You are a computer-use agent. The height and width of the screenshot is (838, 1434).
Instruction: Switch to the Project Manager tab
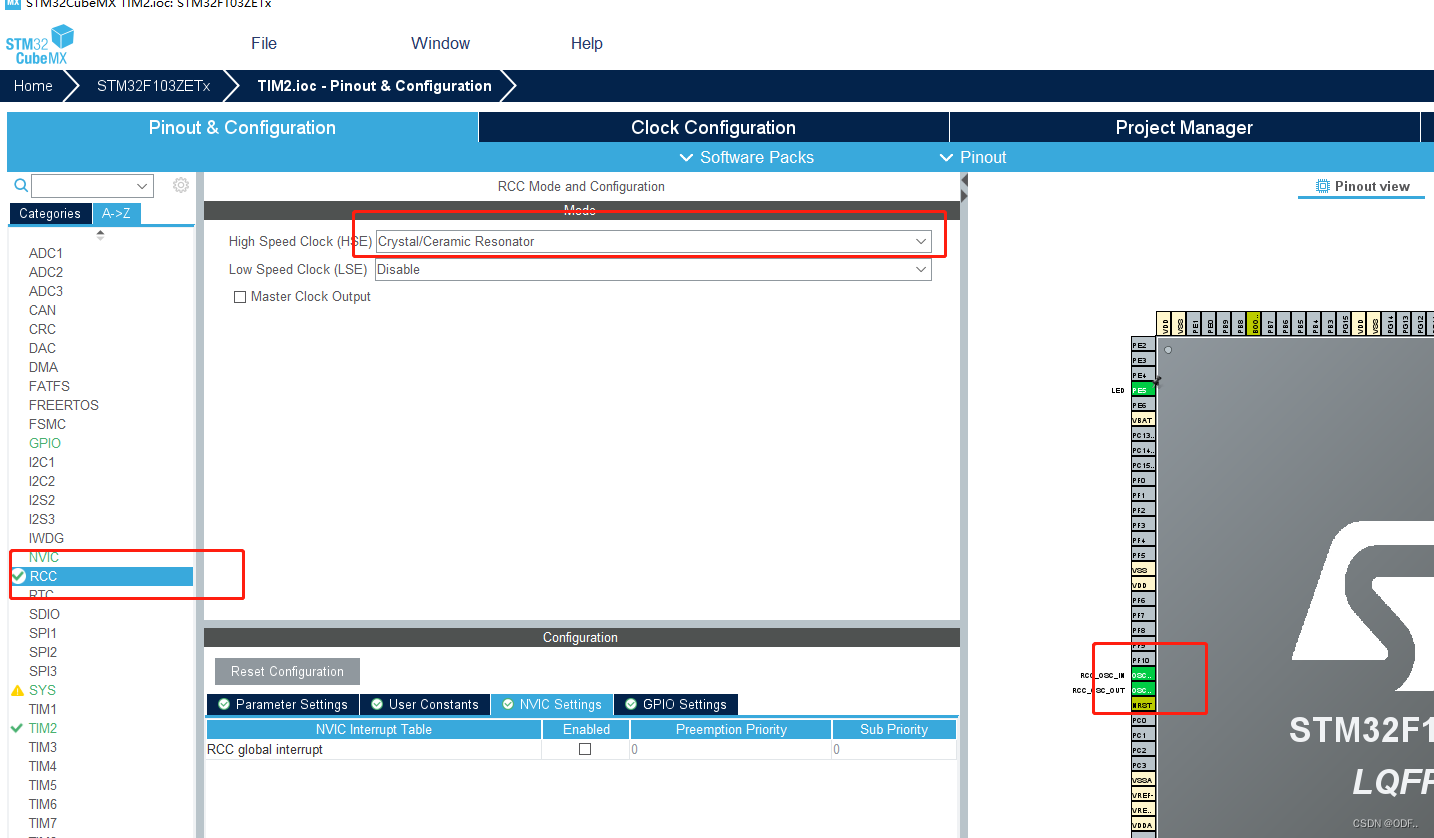point(1184,127)
